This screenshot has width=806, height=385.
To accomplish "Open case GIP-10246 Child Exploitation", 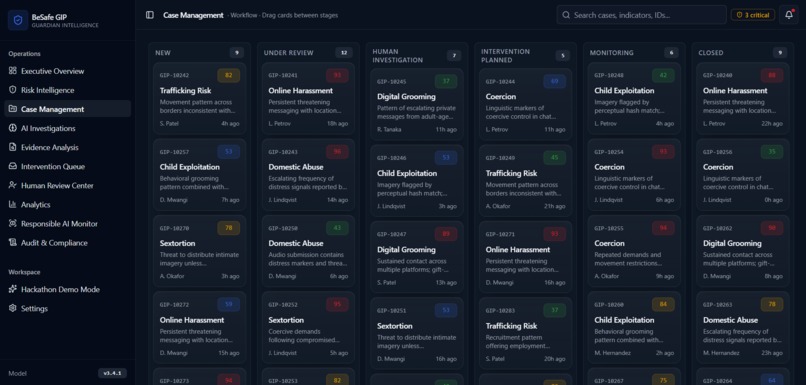I will (x=417, y=181).
